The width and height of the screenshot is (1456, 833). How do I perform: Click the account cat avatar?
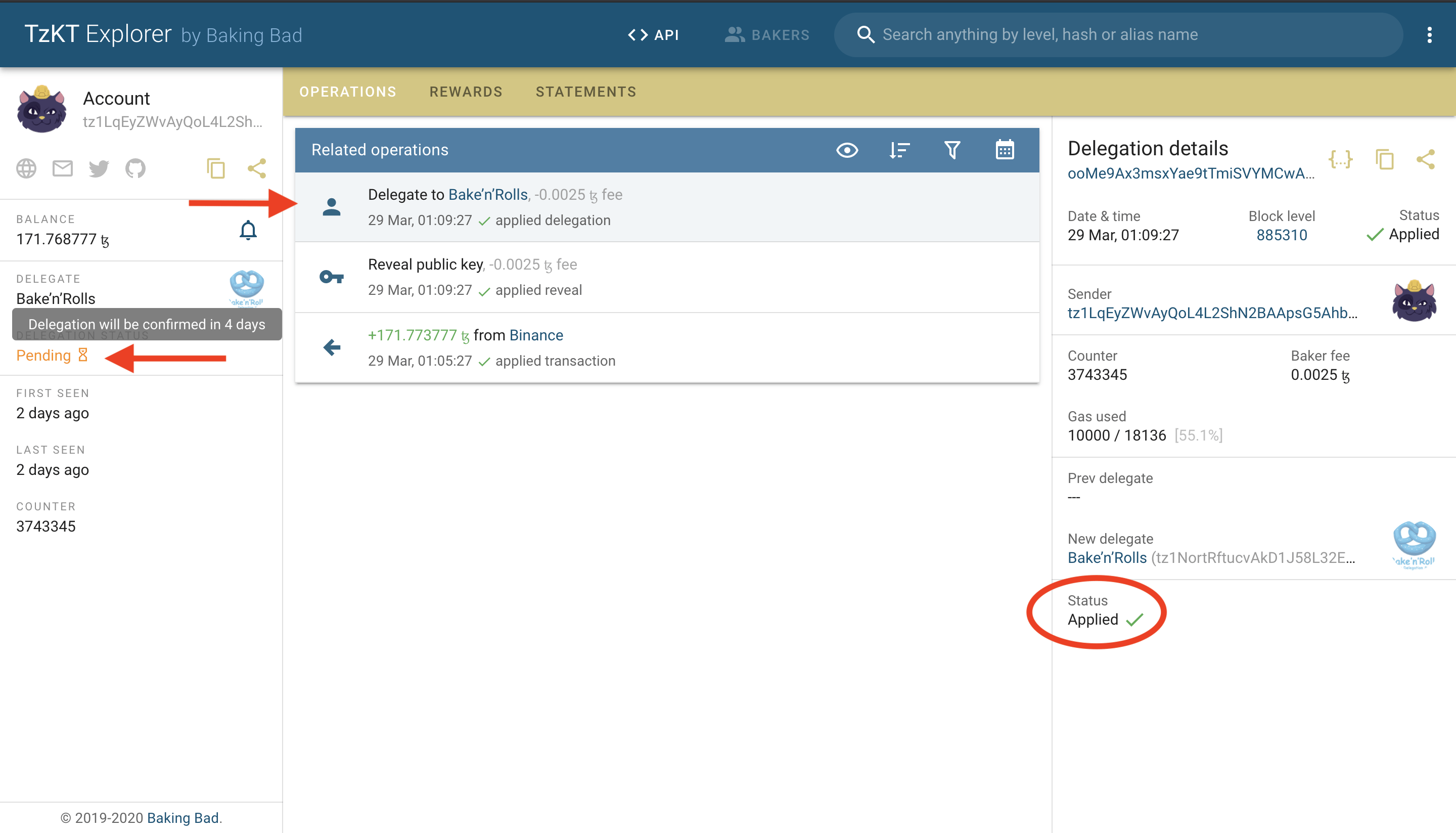pos(42,109)
